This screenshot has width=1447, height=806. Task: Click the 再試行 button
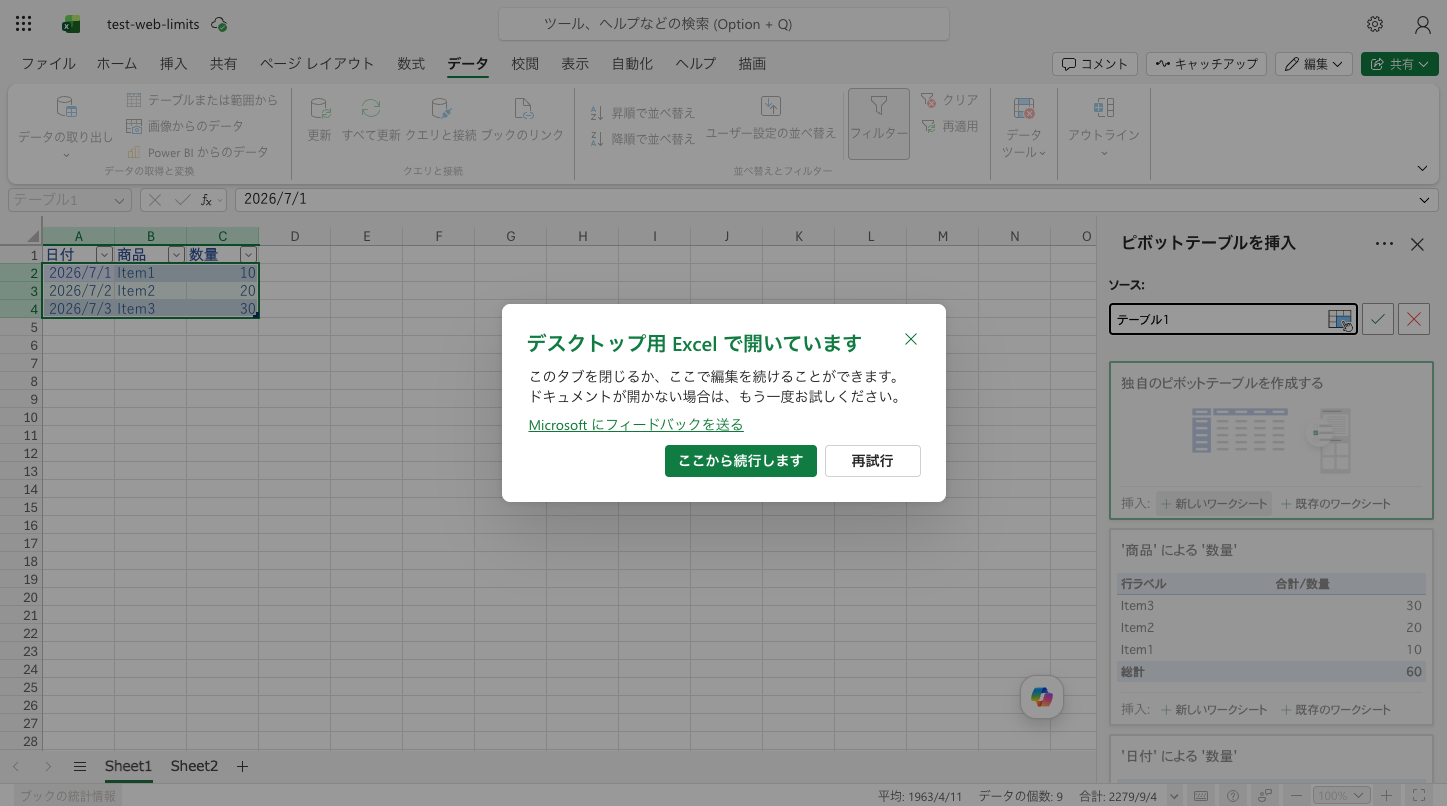[x=872, y=461]
